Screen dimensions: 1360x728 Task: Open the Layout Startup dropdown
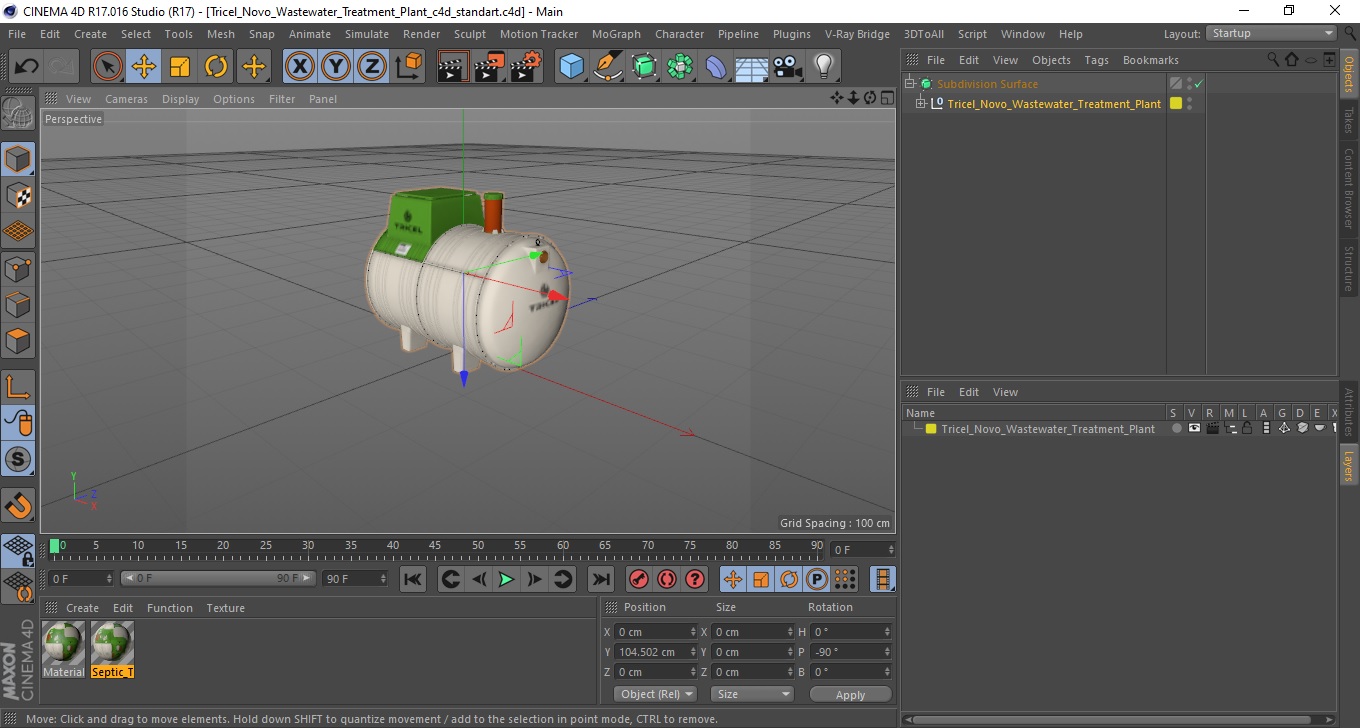1272,33
